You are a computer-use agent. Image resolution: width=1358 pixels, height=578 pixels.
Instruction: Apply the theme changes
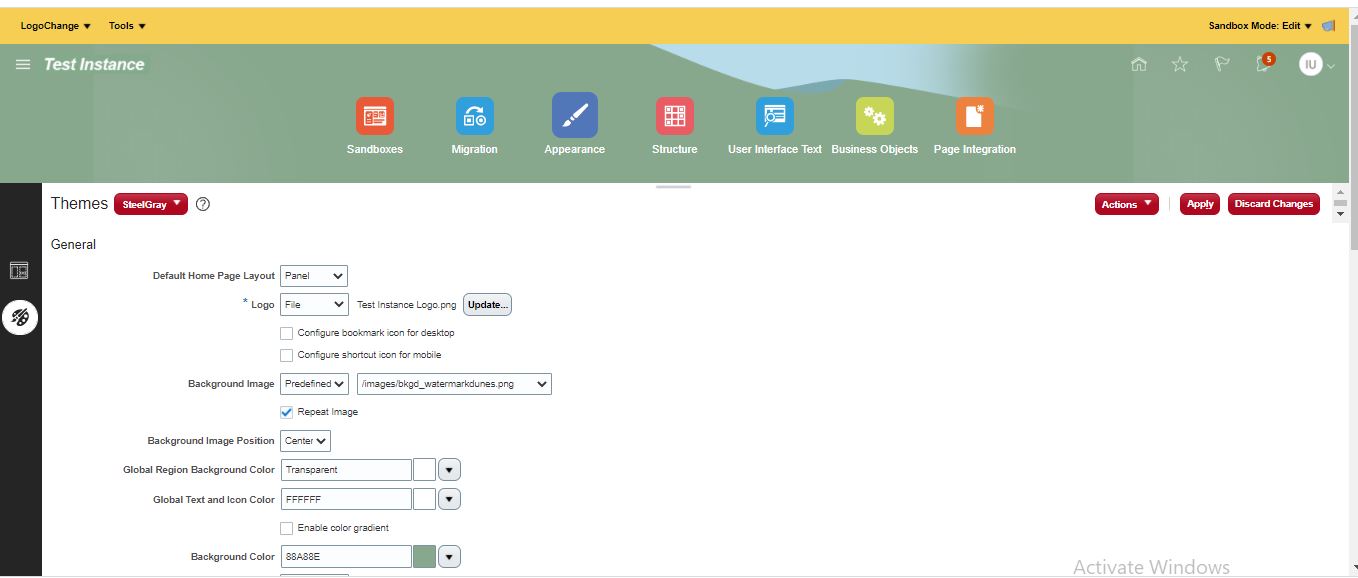1199,203
